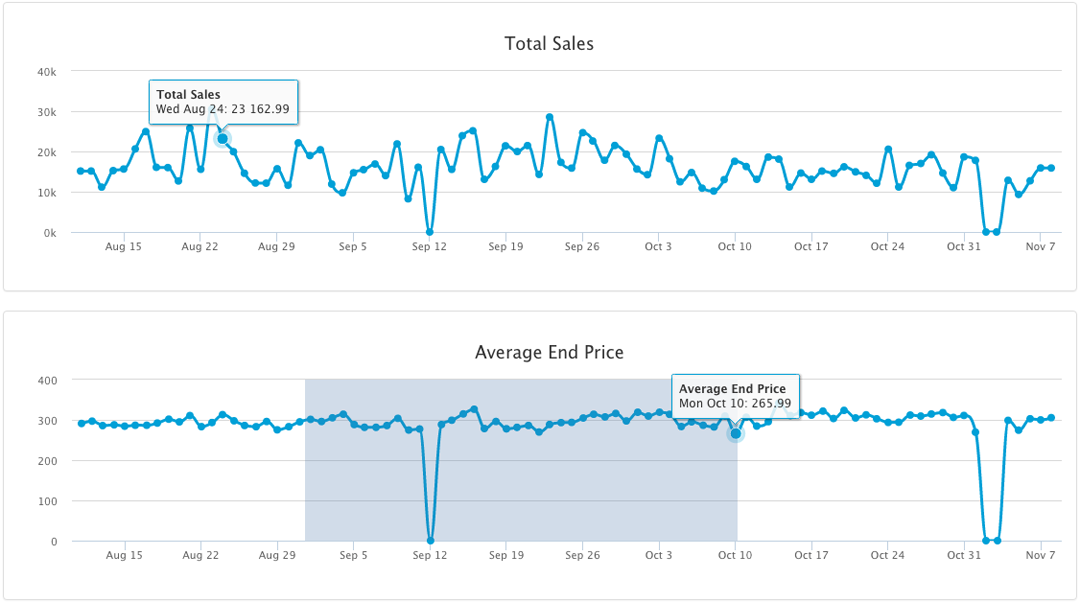Click the highlighted Aug 24 Total Sales point
1080x602 pixels.
[x=222, y=138]
